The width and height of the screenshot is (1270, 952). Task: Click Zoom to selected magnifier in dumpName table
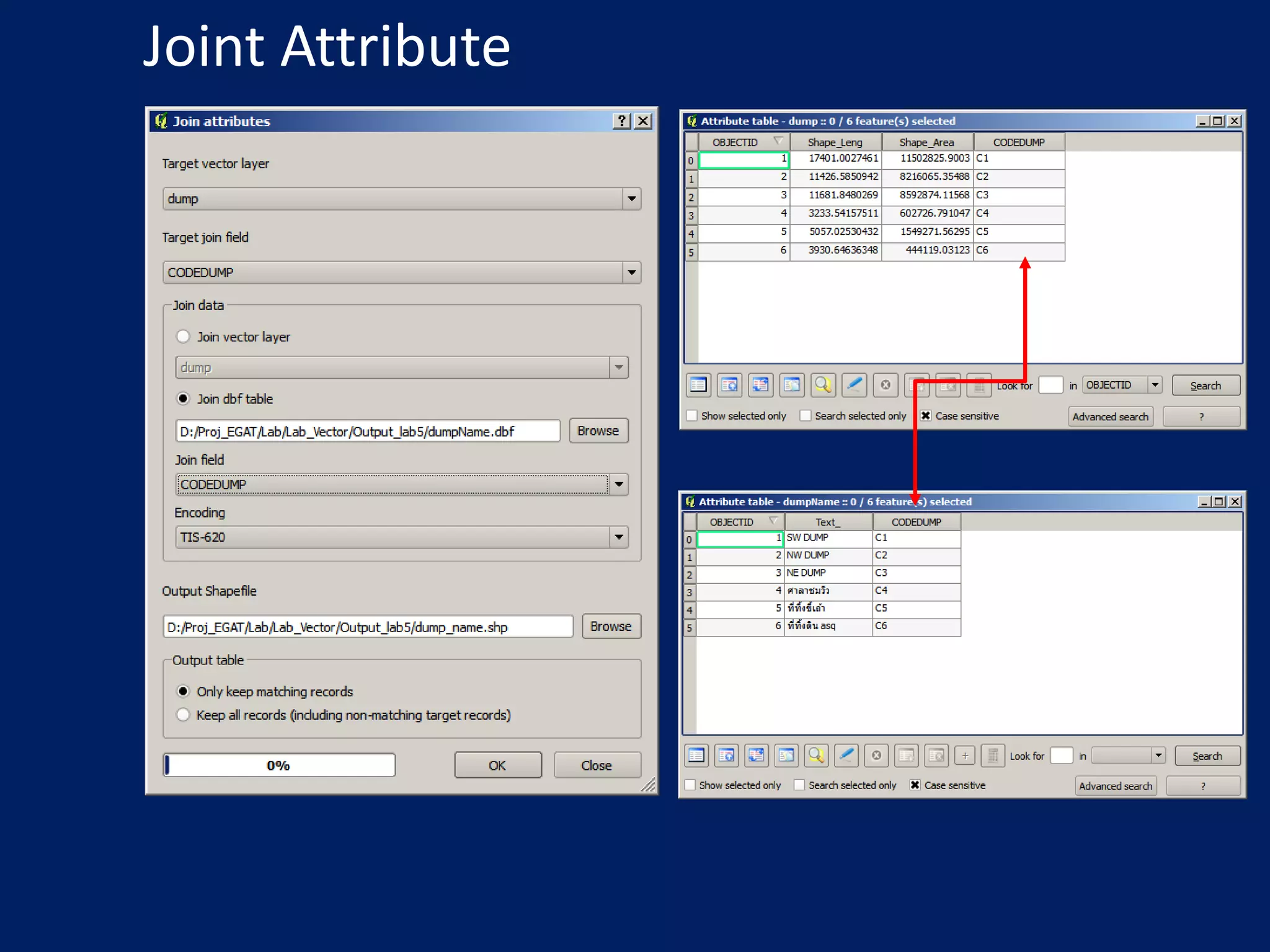pos(816,755)
